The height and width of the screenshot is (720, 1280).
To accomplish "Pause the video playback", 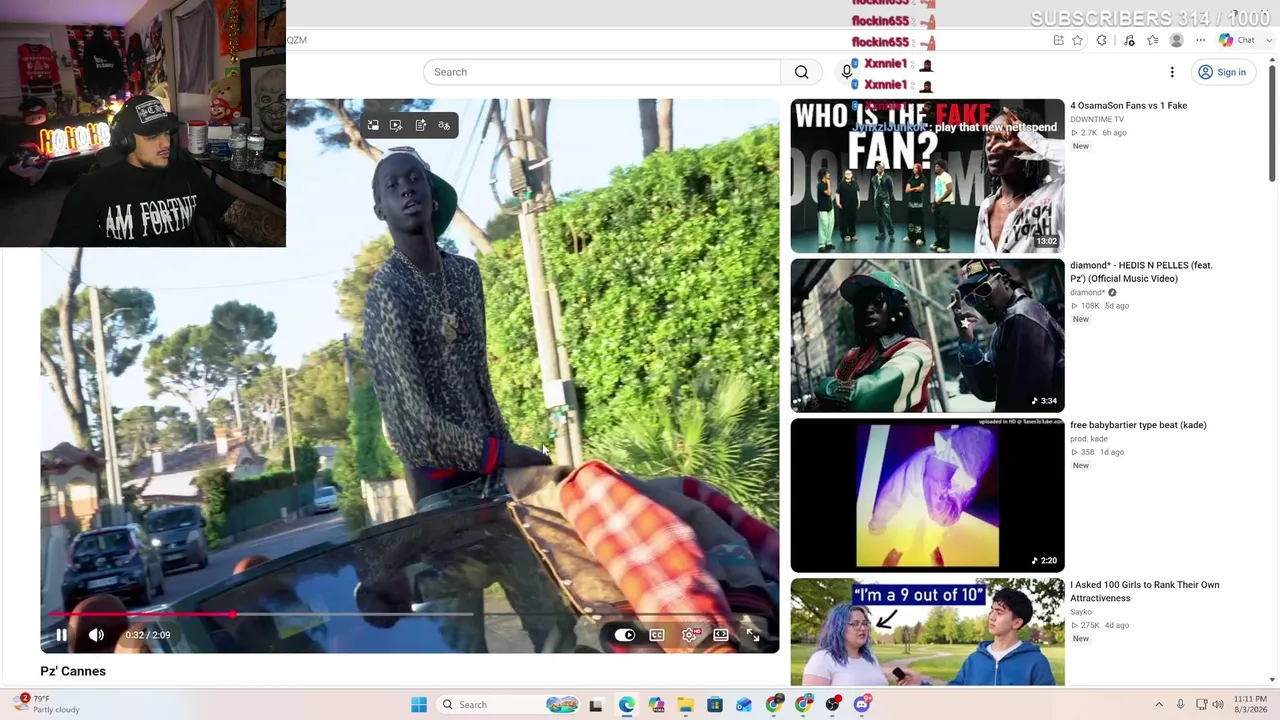I will coord(61,635).
